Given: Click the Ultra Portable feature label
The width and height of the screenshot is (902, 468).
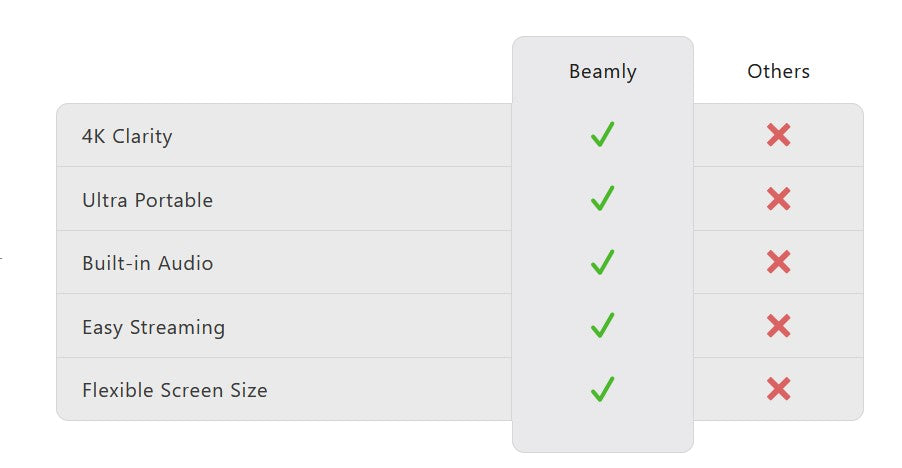Looking at the screenshot, I should pyautogui.click(x=147, y=200).
